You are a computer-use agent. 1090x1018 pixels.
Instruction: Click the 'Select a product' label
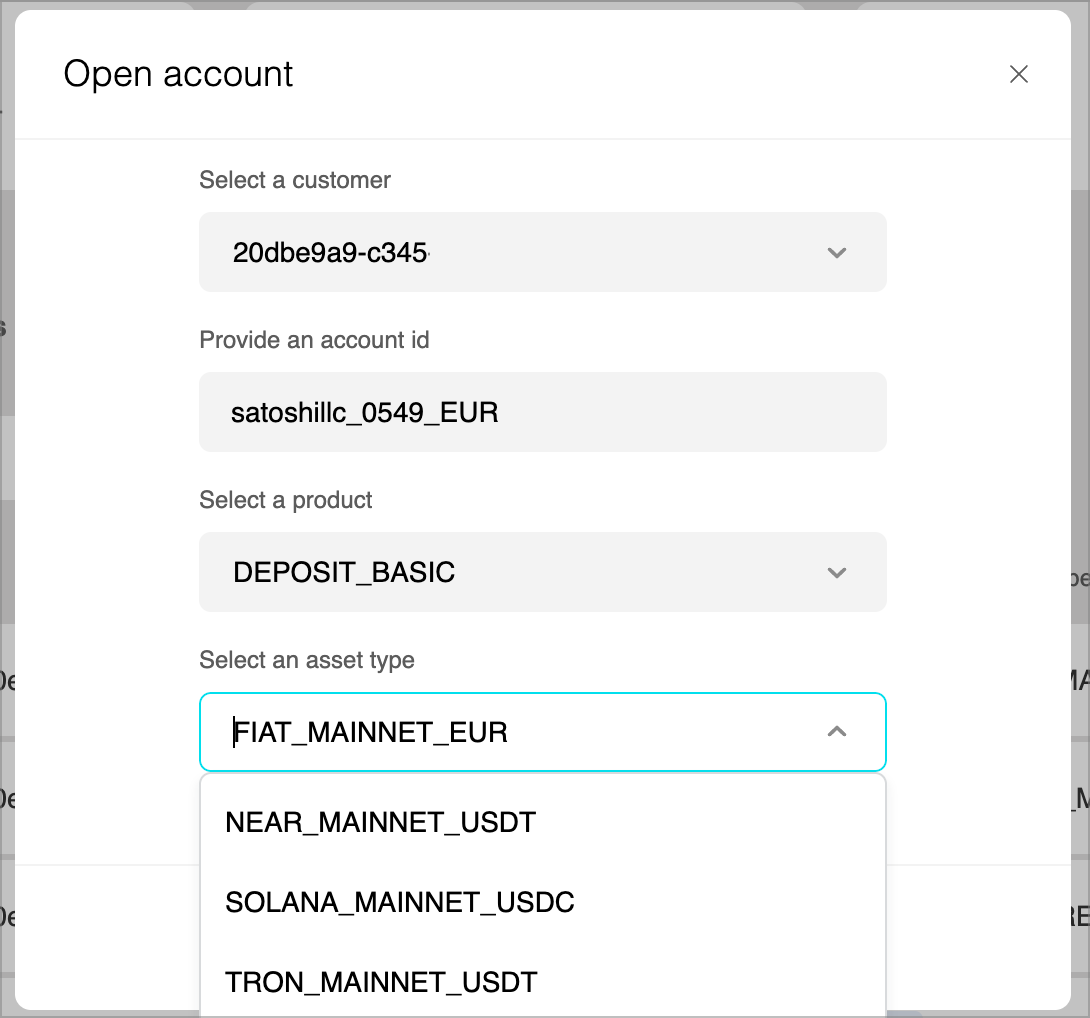tap(286, 500)
